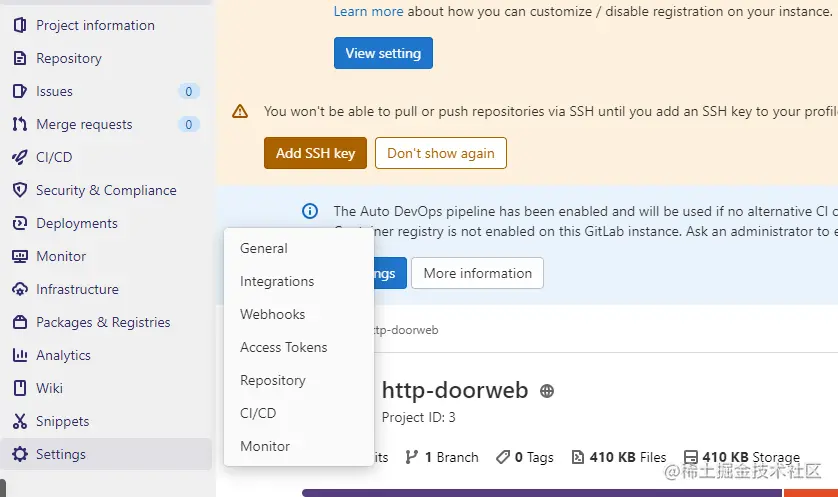Open Webhooks in Settings flyout menu
This screenshot has height=497, width=838.
coord(299,314)
